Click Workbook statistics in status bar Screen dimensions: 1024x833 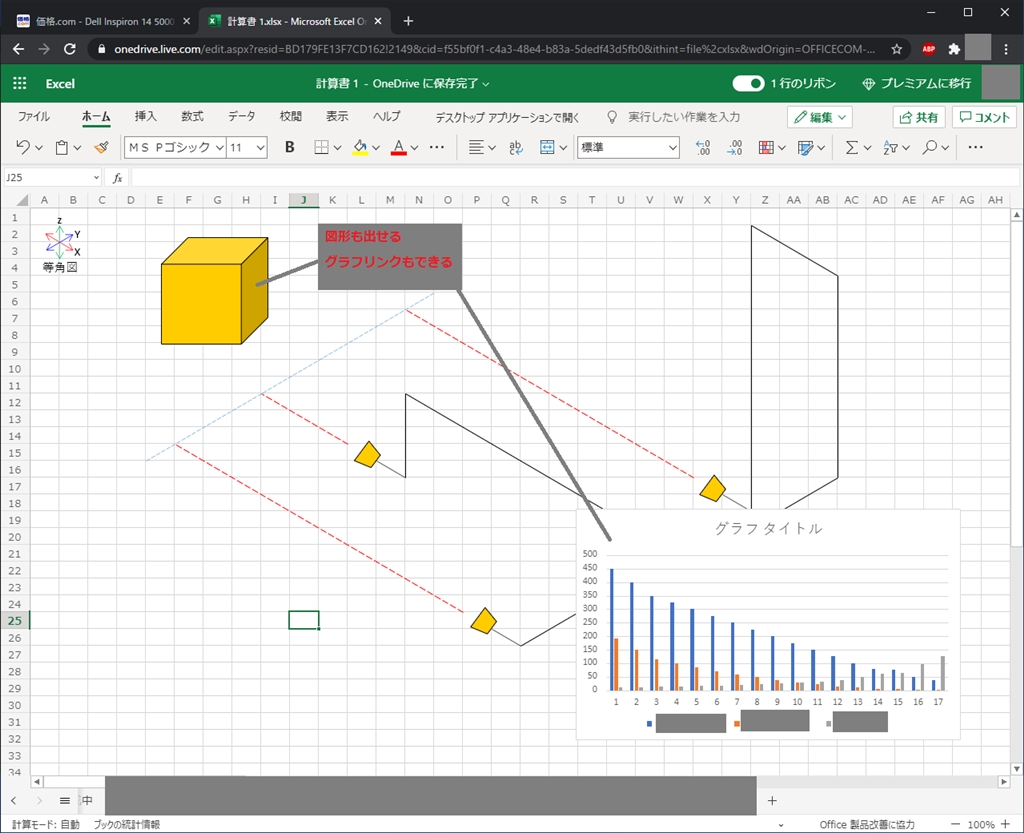pos(126,825)
